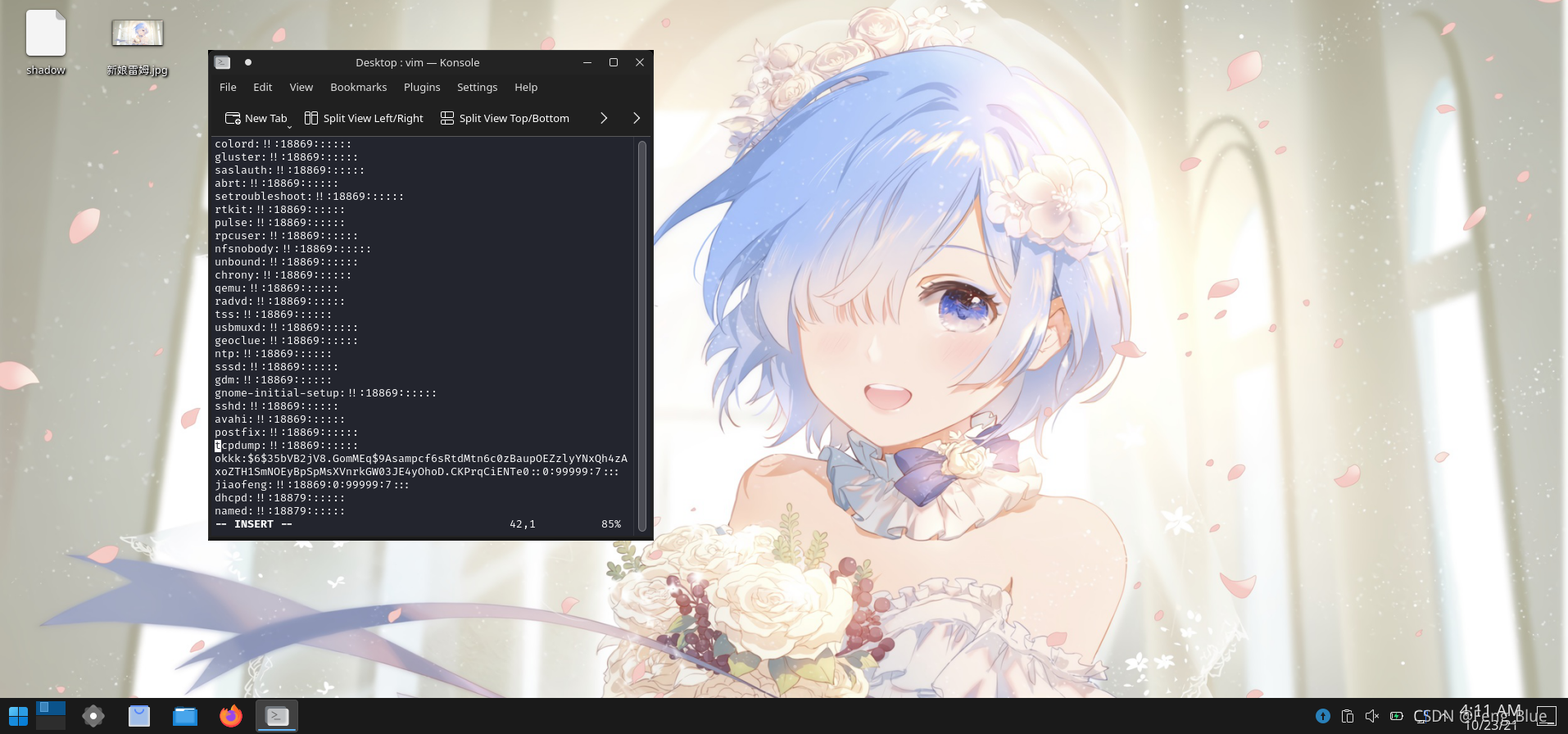The image size is (1568, 734).
Task: Click the Konsole terminal icon in title bar
Action: [x=222, y=62]
